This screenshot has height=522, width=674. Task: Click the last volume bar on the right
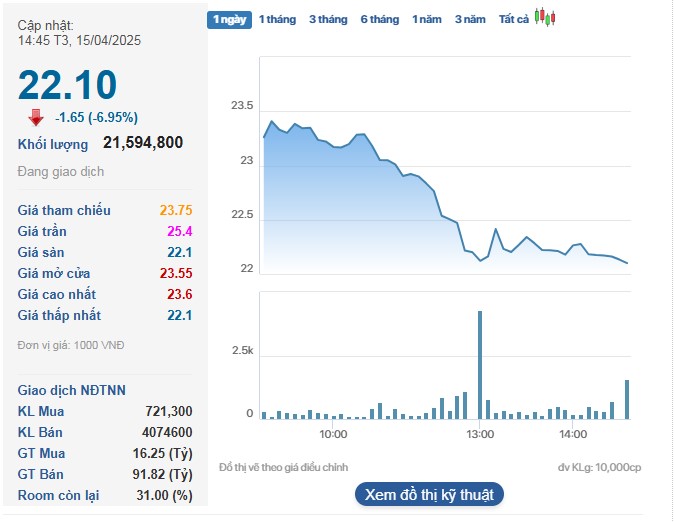click(627, 399)
